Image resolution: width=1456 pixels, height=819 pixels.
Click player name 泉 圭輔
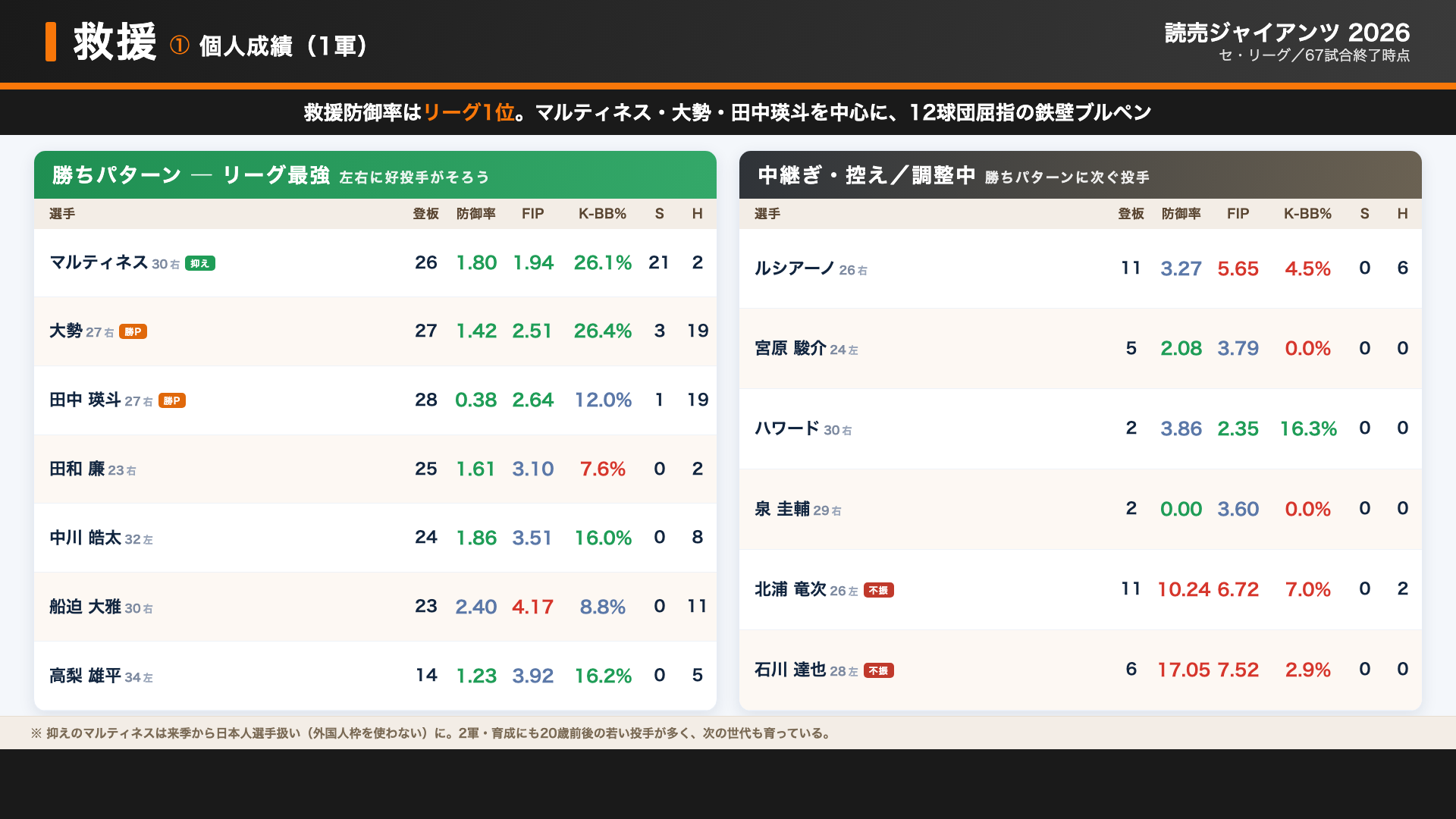click(782, 509)
